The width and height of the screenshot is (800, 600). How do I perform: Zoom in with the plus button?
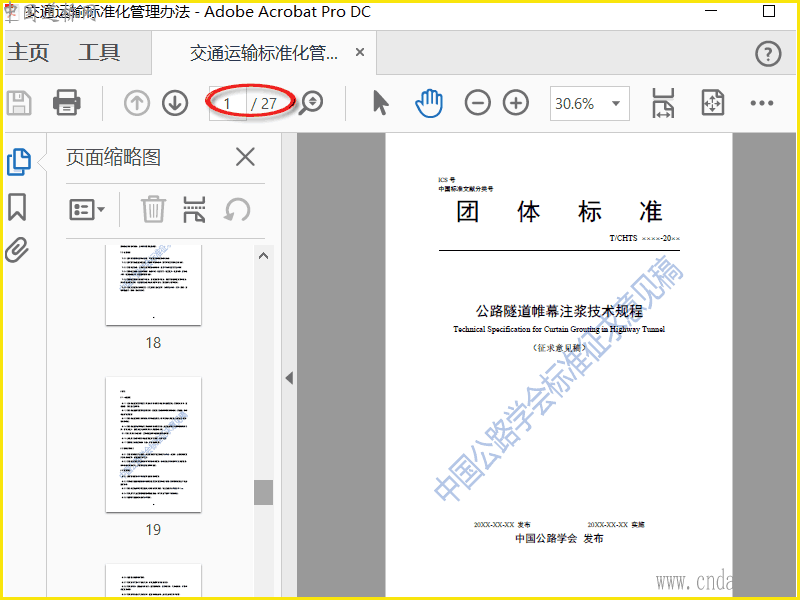click(516, 103)
